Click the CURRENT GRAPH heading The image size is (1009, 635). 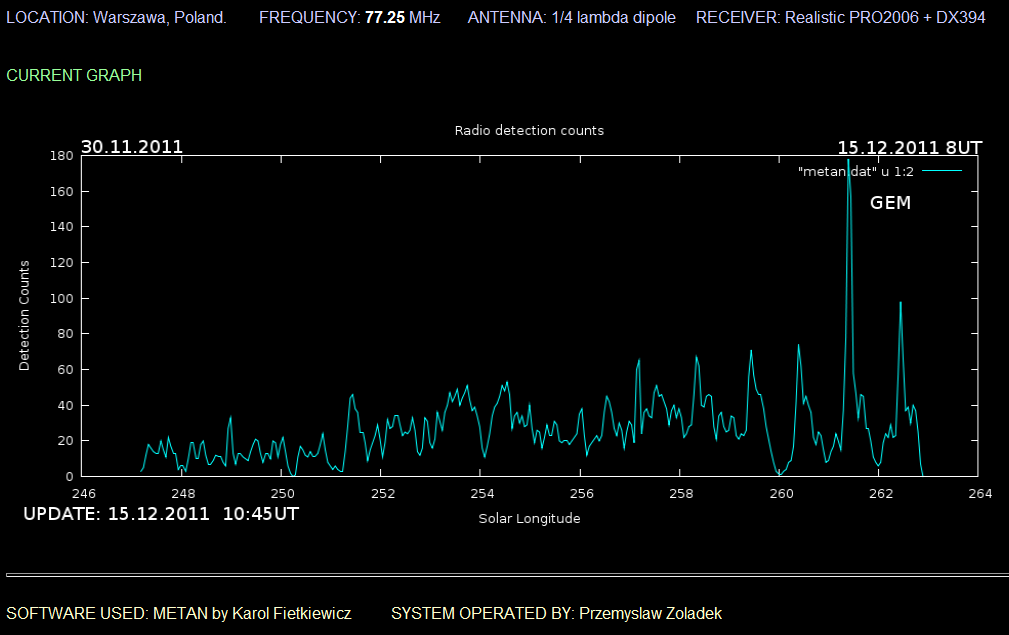(74, 75)
